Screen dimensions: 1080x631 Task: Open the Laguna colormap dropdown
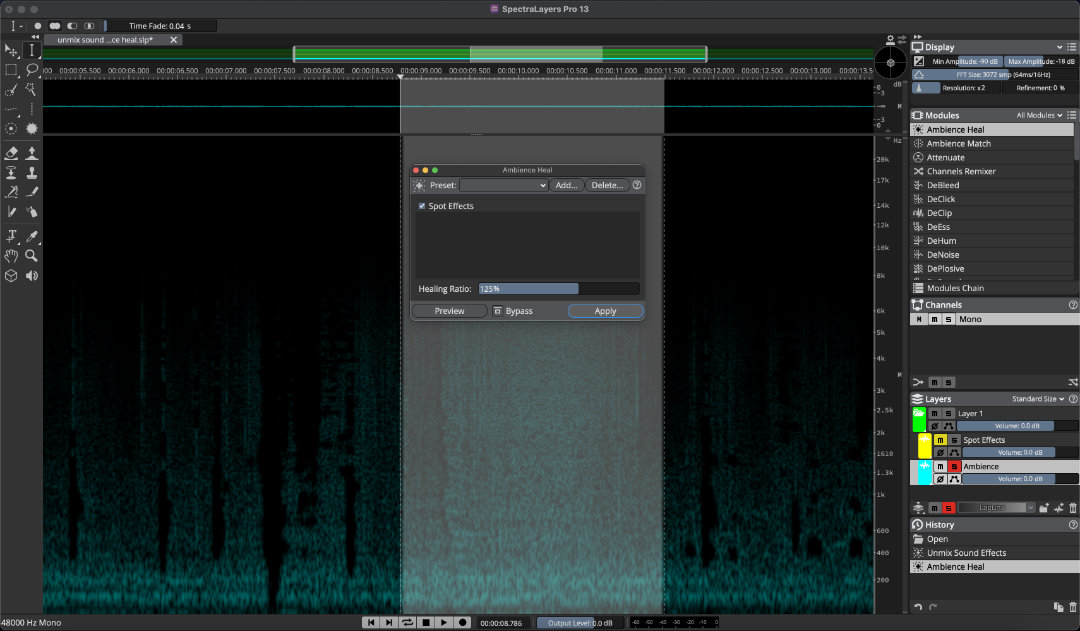(997, 508)
